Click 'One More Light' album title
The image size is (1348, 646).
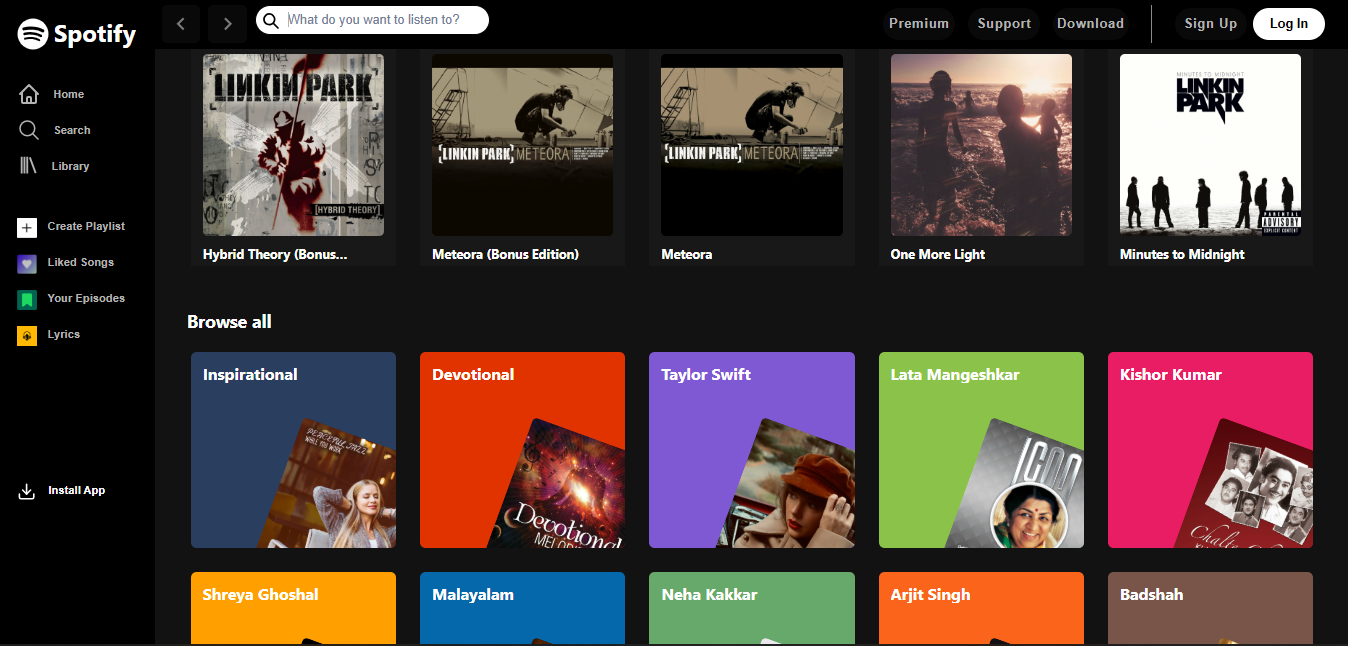(x=938, y=254)
